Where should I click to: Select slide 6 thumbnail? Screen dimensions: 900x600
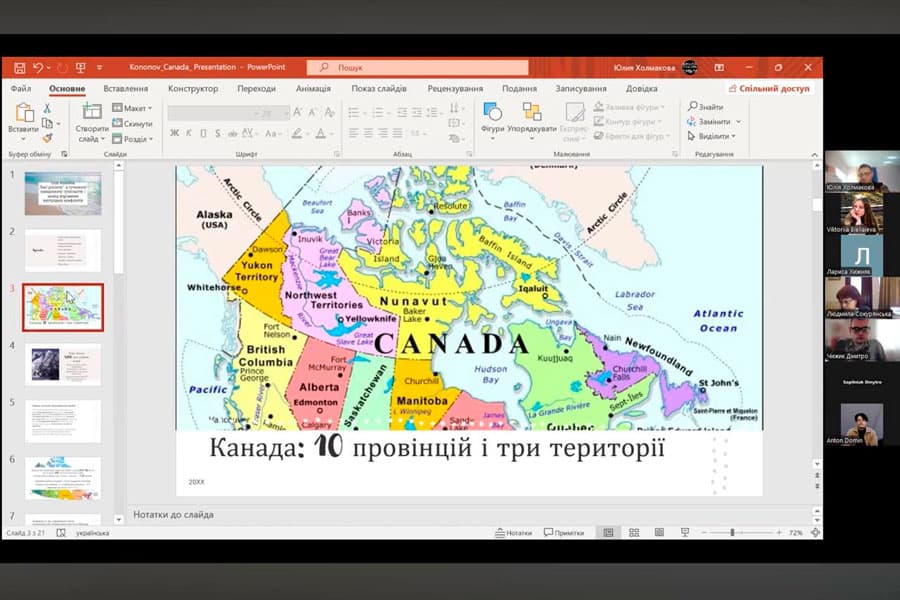click(63, 478)
